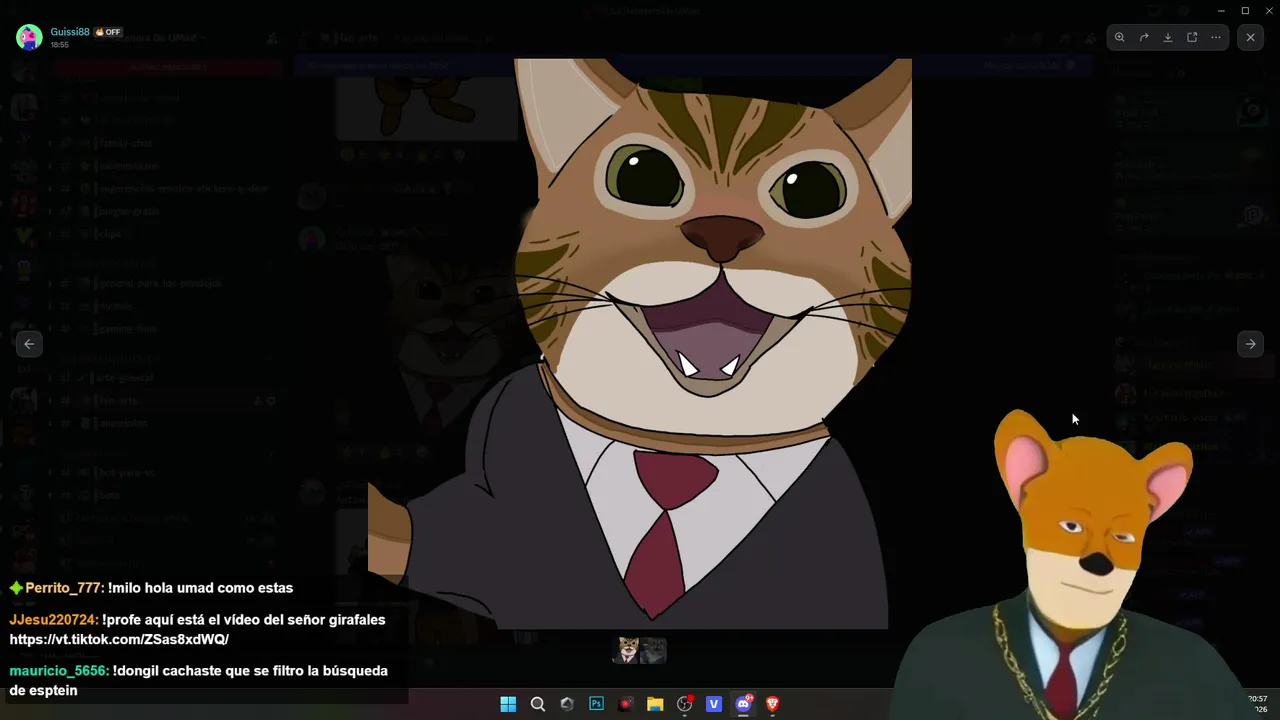Open Brave browser from the taskbar
1280x720 pixels.
(773, 704)
